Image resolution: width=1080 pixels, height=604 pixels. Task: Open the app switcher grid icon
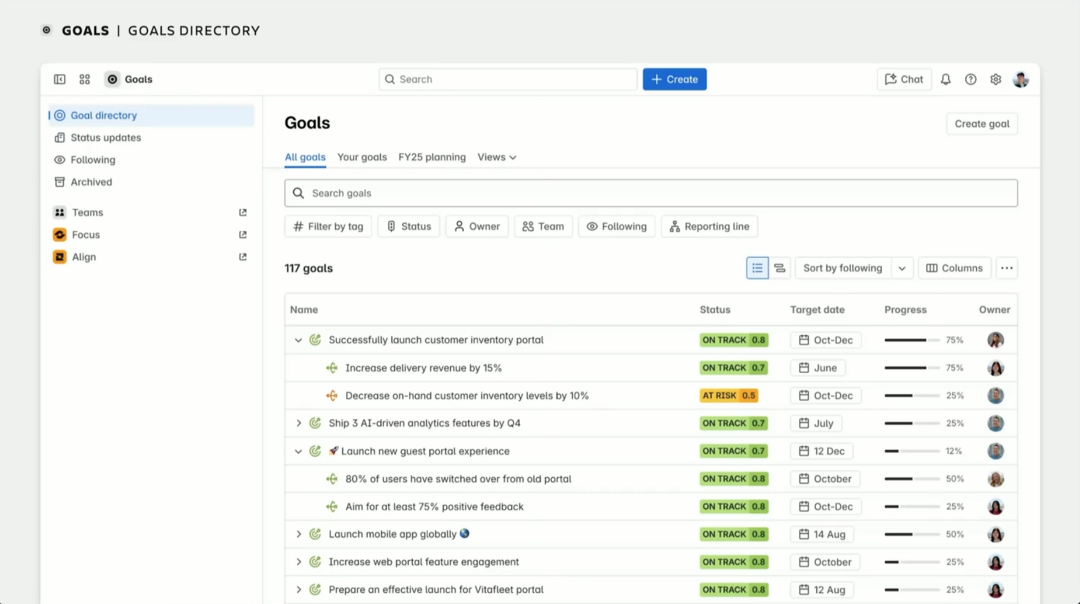click(x=85, y=79)
